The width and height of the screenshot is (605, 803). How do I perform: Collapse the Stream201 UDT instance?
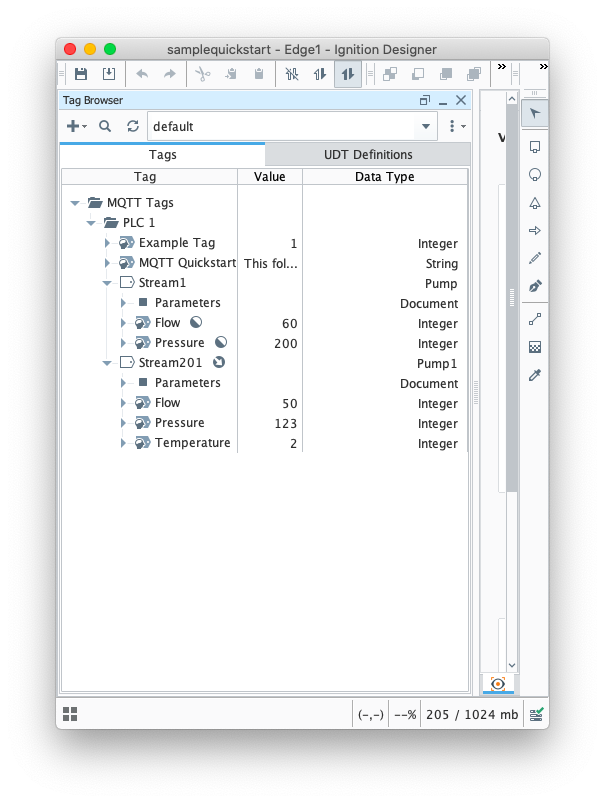point(107,363)
